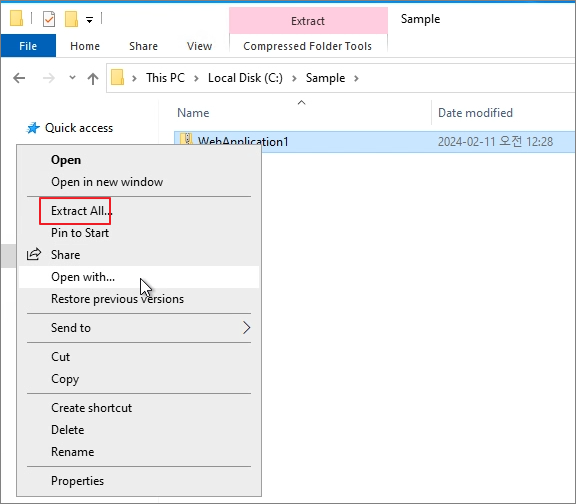Expand the Send to submenu arrow
This screenshot has width=576, height=504.
pos(246,327)
